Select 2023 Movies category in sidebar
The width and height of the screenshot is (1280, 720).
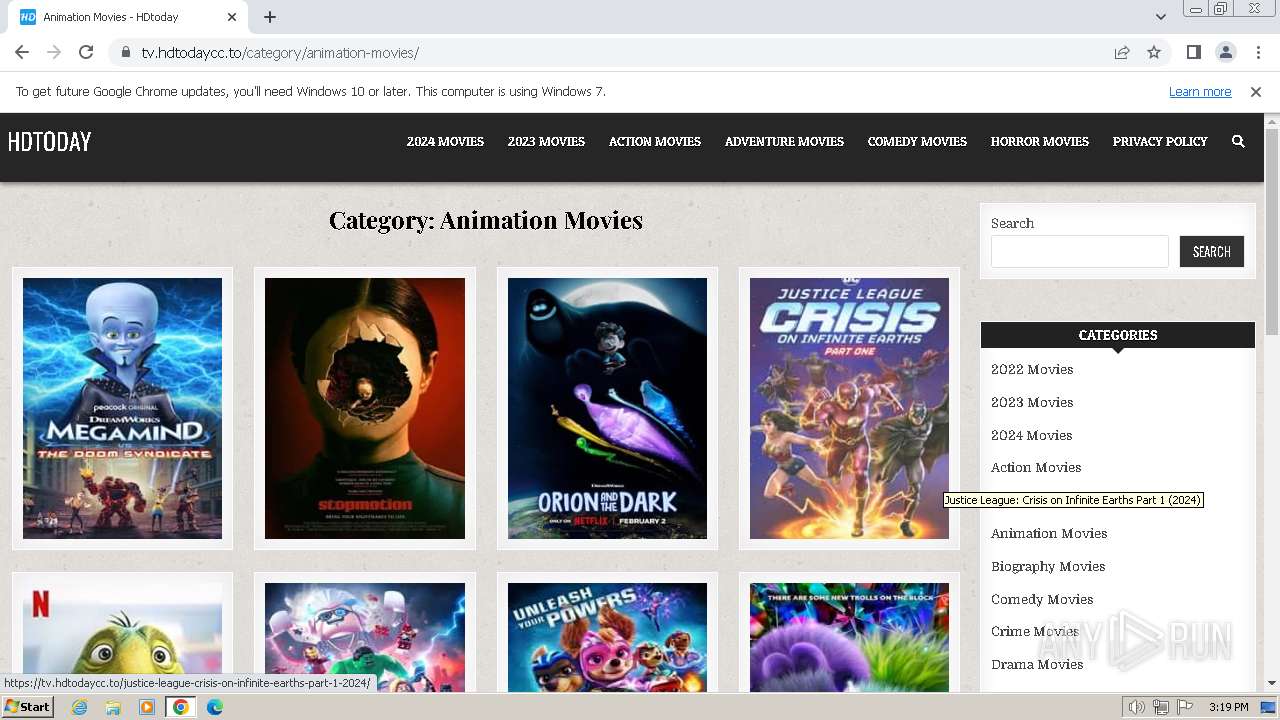pos(1032,402)
